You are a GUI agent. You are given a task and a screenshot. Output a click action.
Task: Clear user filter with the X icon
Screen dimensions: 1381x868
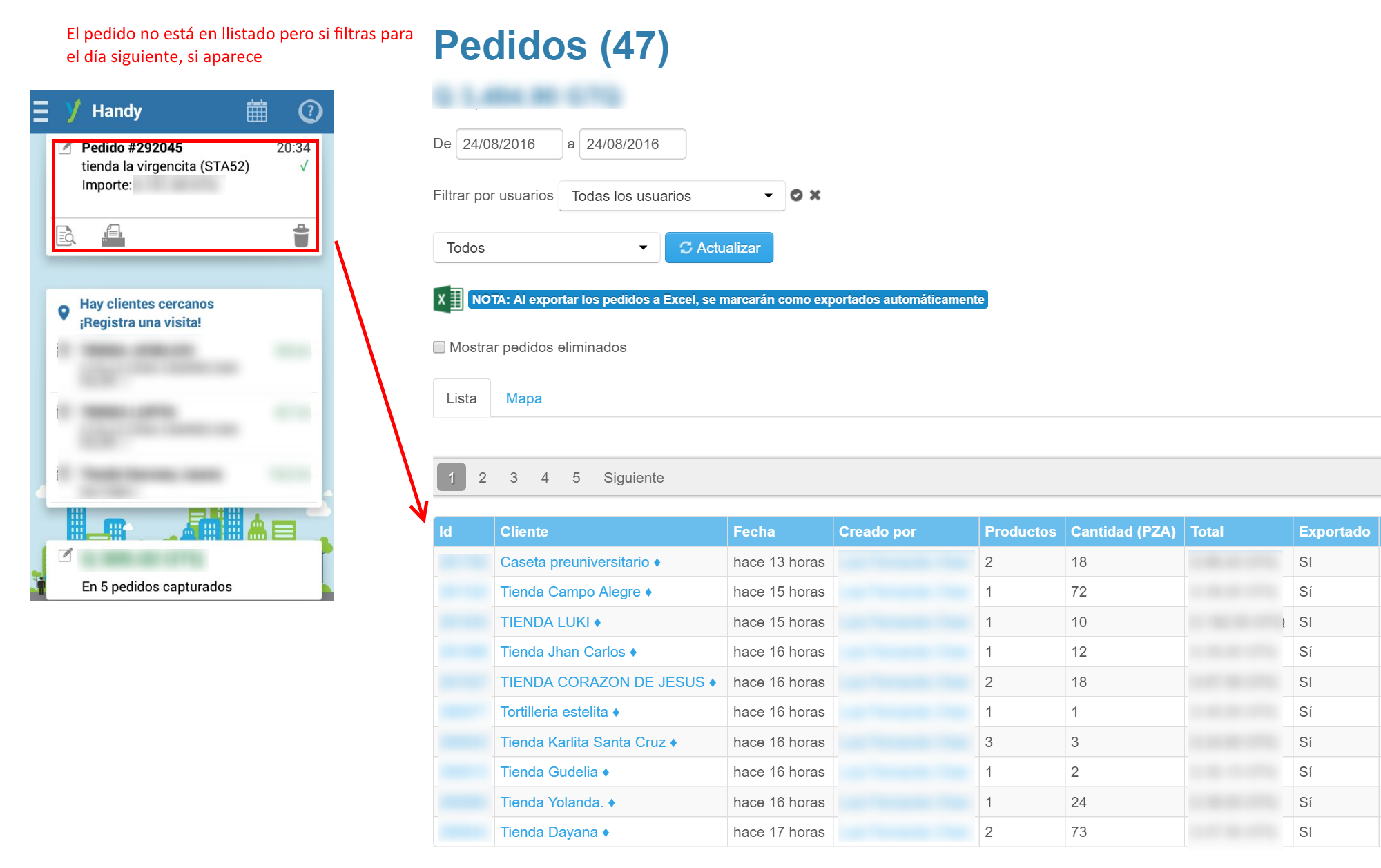[815, 195]
